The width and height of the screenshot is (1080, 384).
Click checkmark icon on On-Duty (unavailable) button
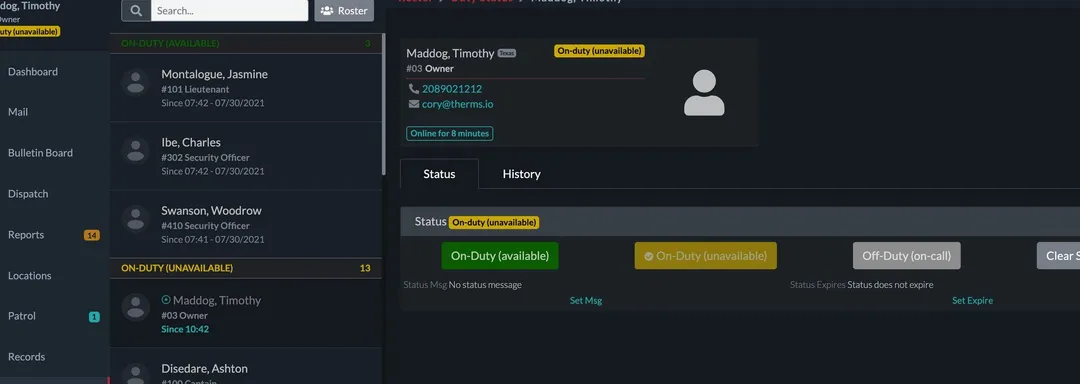coord(648,256)
